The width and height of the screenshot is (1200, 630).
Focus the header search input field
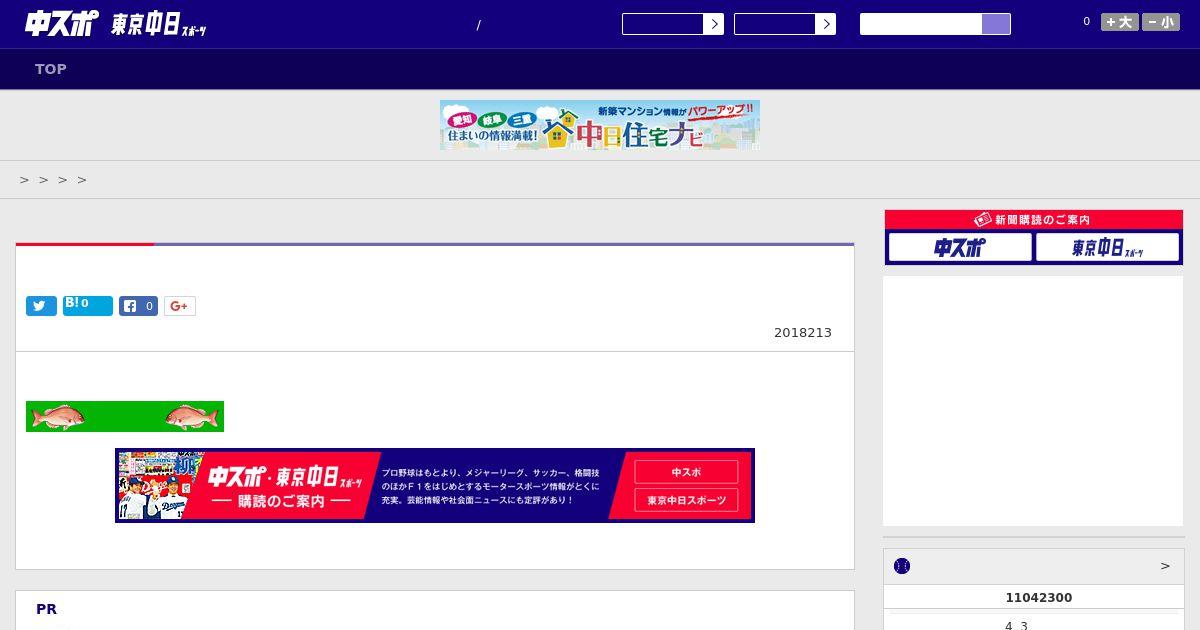921,24
